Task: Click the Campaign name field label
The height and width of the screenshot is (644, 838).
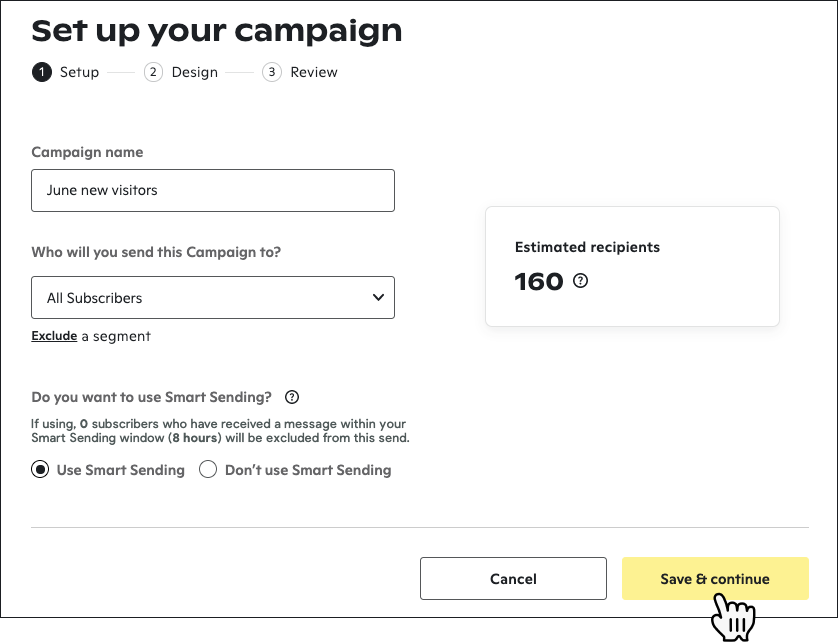Action: click(87, 152)
